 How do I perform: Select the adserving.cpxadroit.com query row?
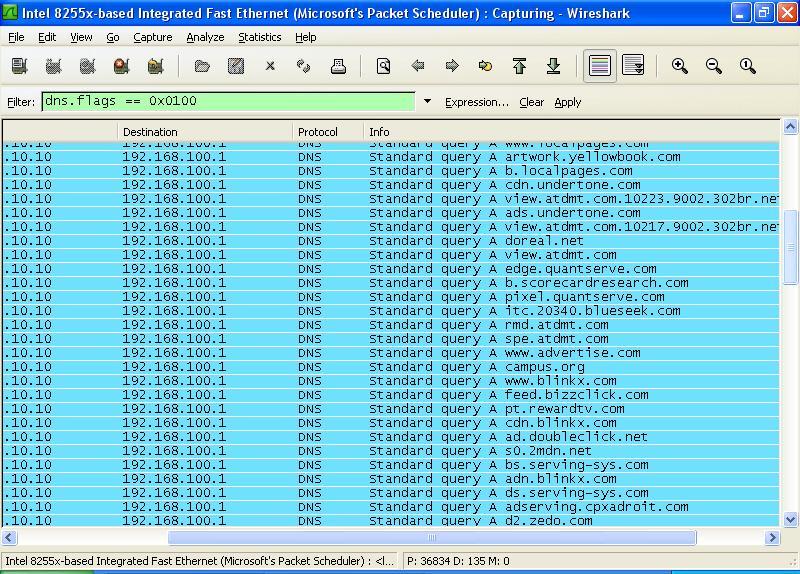coord(391,507)
